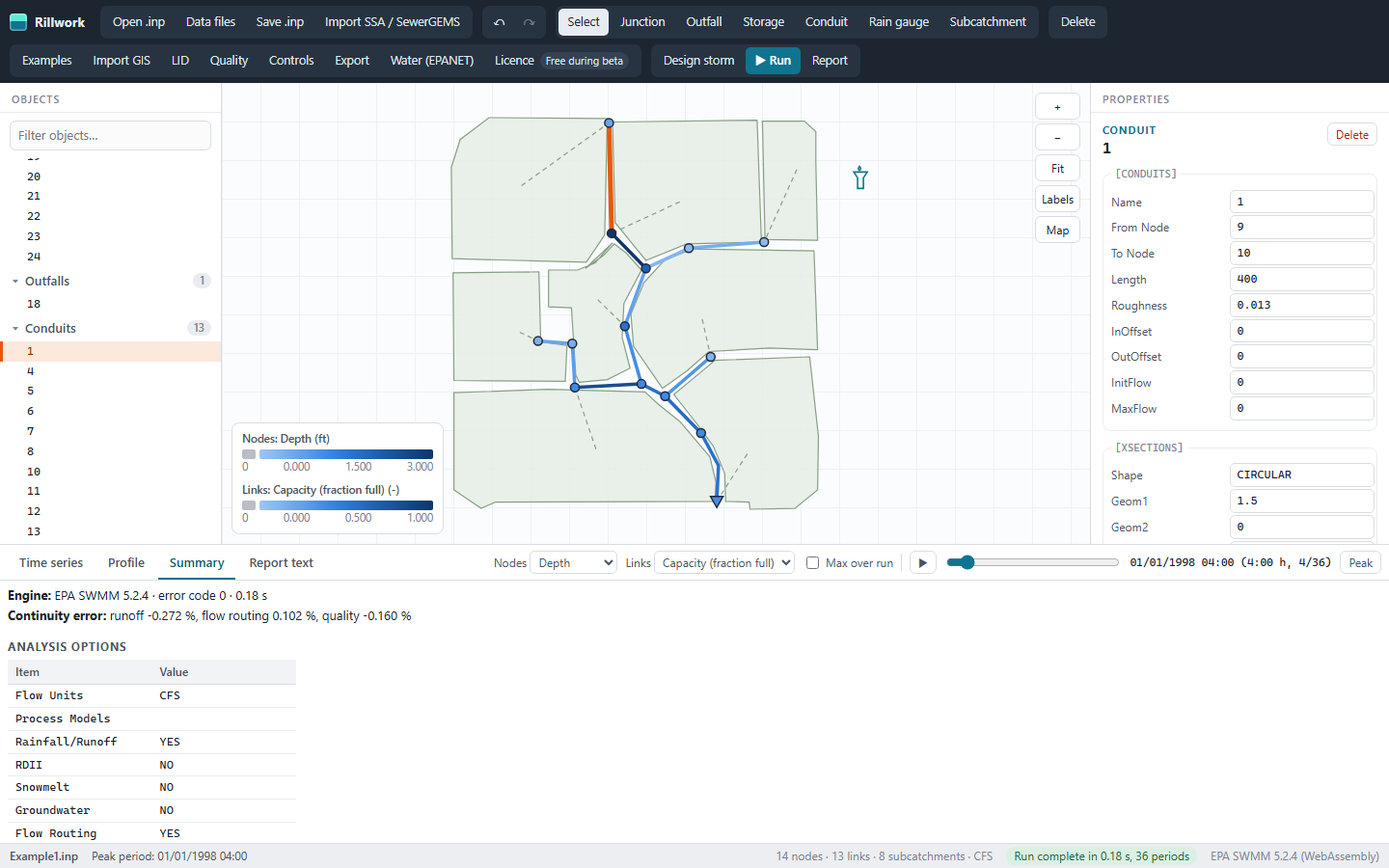Delete conduit from Properties panel

[x=1351, y=135]
